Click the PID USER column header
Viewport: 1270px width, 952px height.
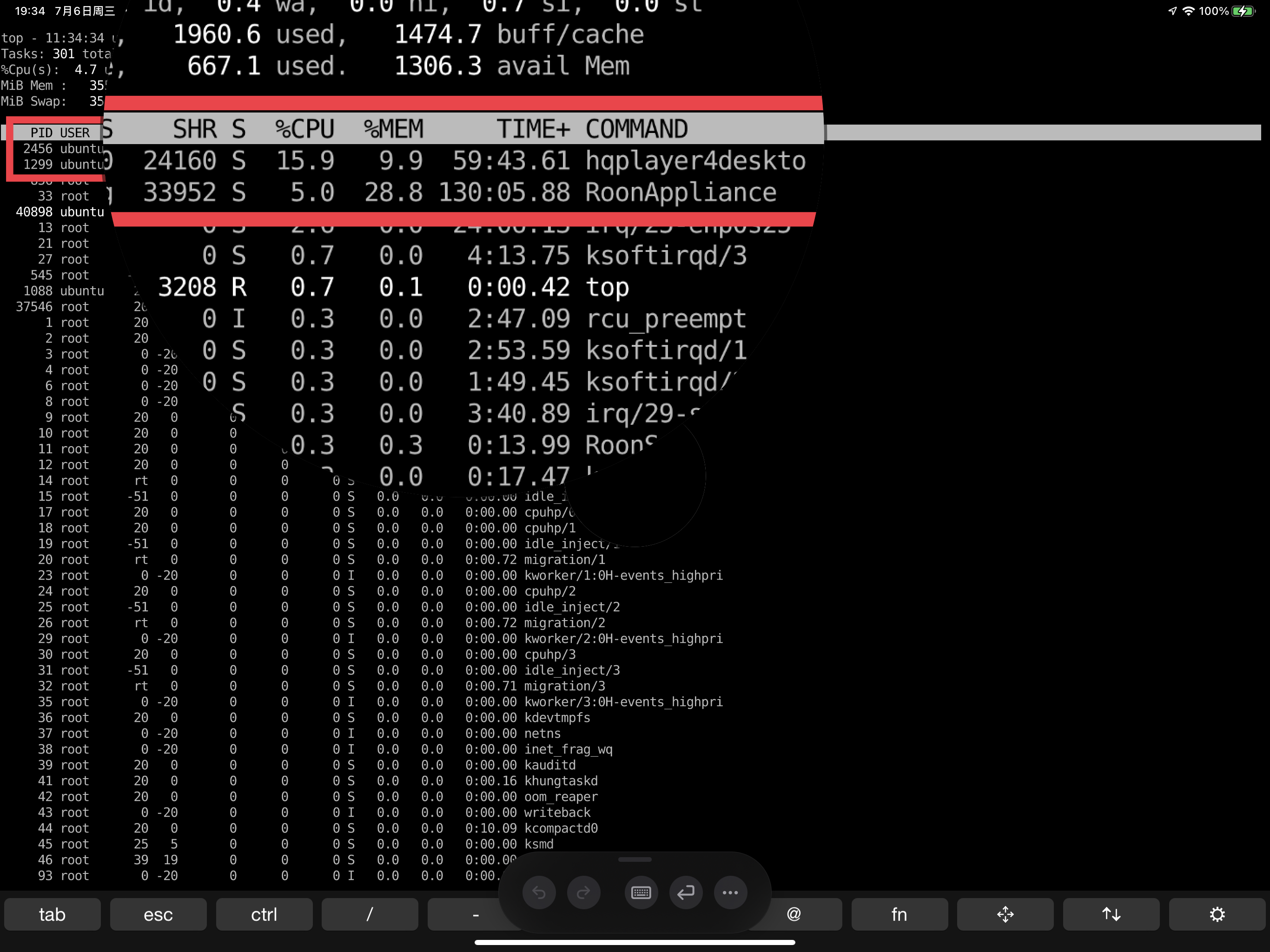click(60, 132)
